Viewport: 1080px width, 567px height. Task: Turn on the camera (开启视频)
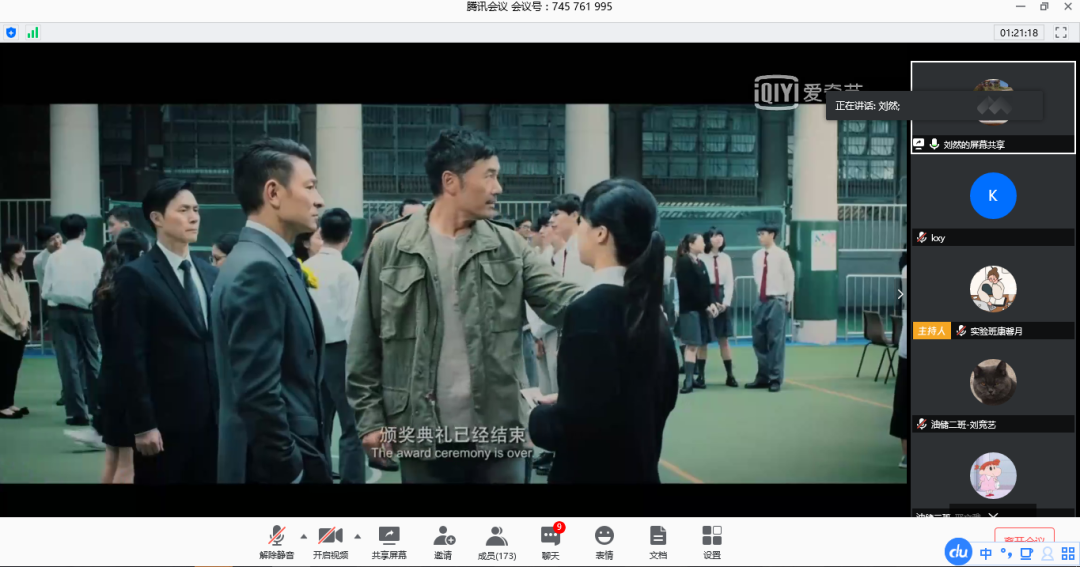330,542
